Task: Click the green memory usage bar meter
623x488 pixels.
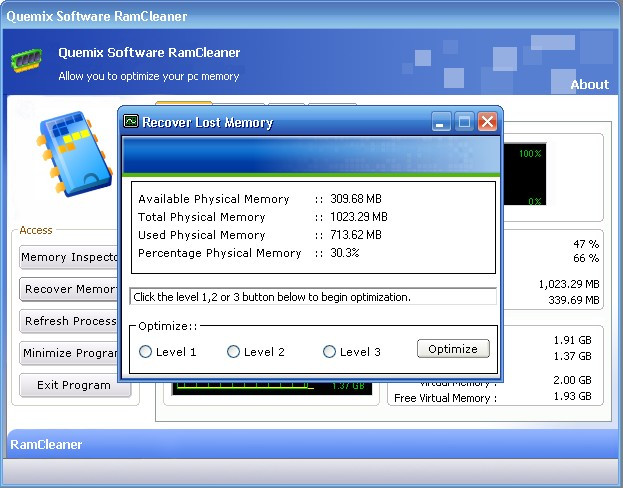Action: (x=272, y=387)
